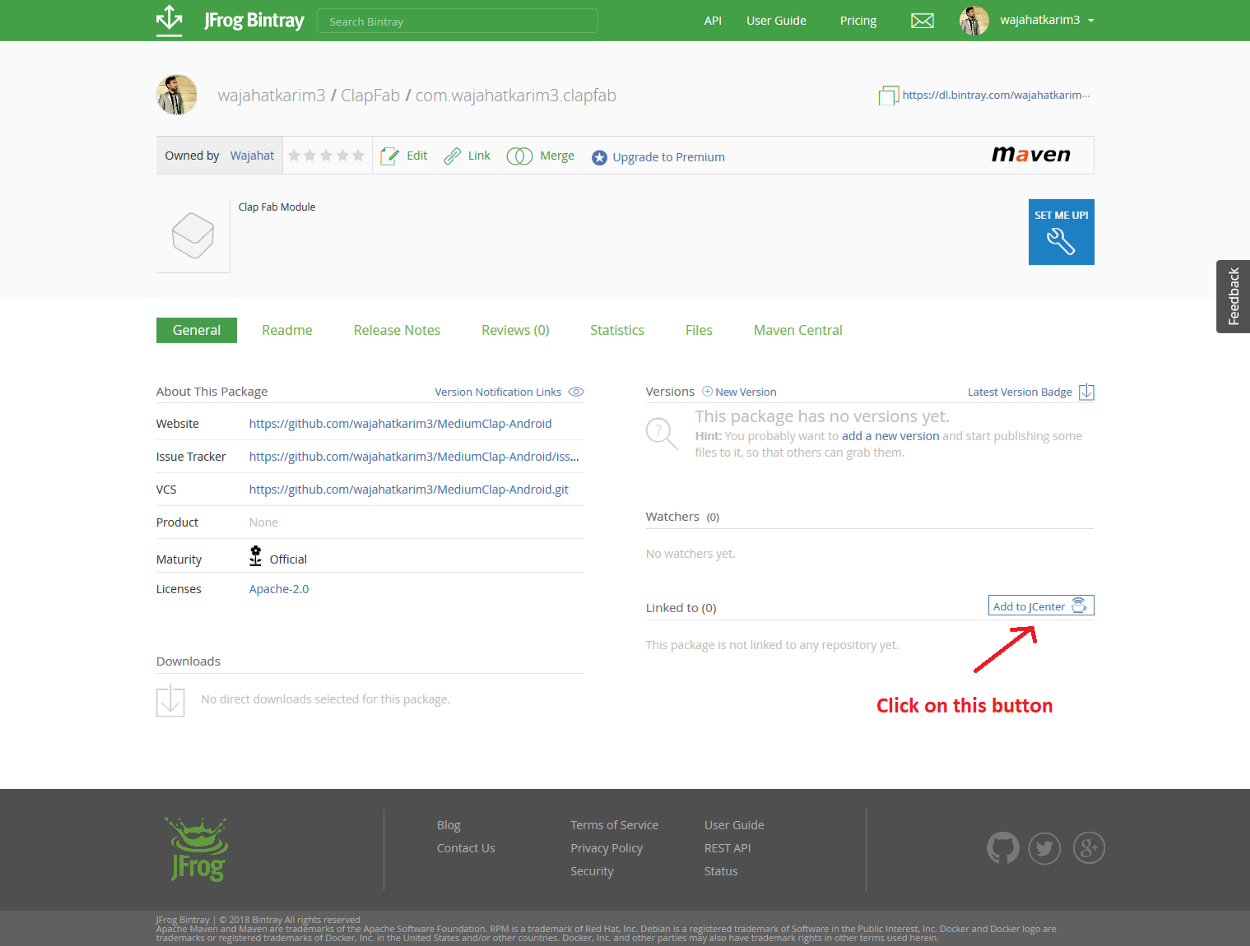Image resolution: width=1250 pixels, height=946 pixels.
Task: Click the Edit pencil icon
Action: pos(389,156)
